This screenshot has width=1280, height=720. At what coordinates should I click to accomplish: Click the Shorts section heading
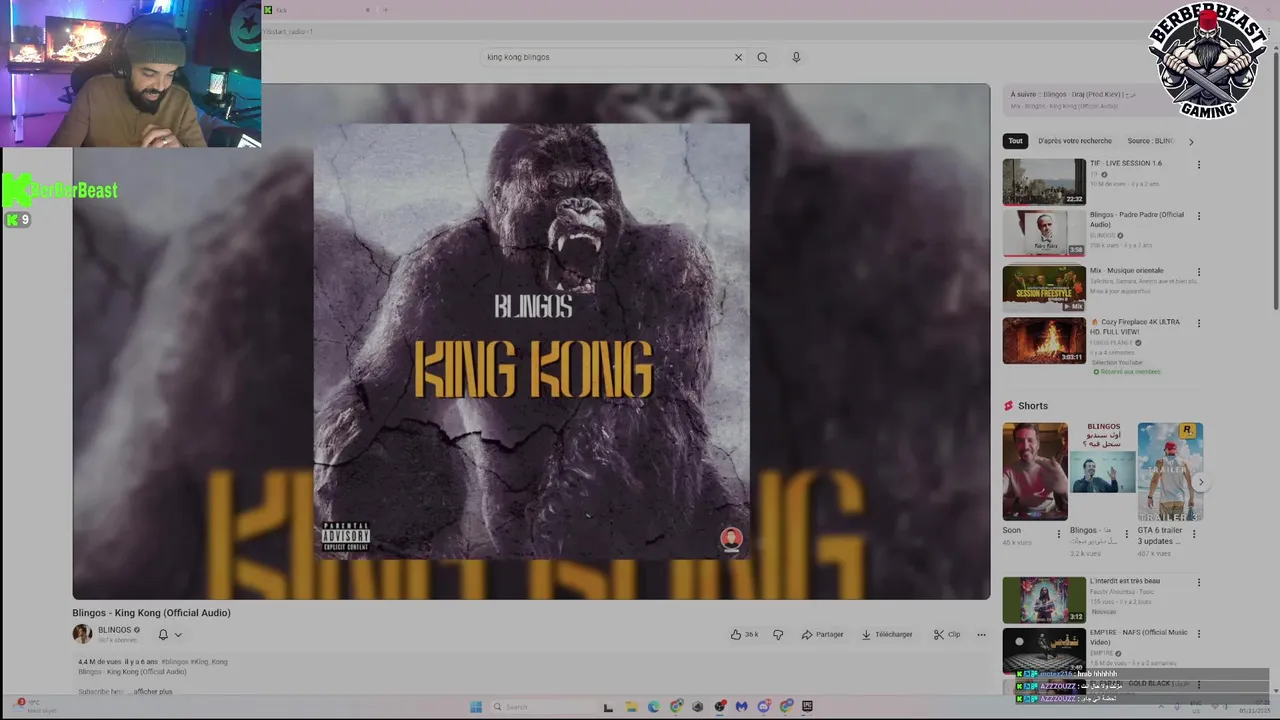point(1033,406)
